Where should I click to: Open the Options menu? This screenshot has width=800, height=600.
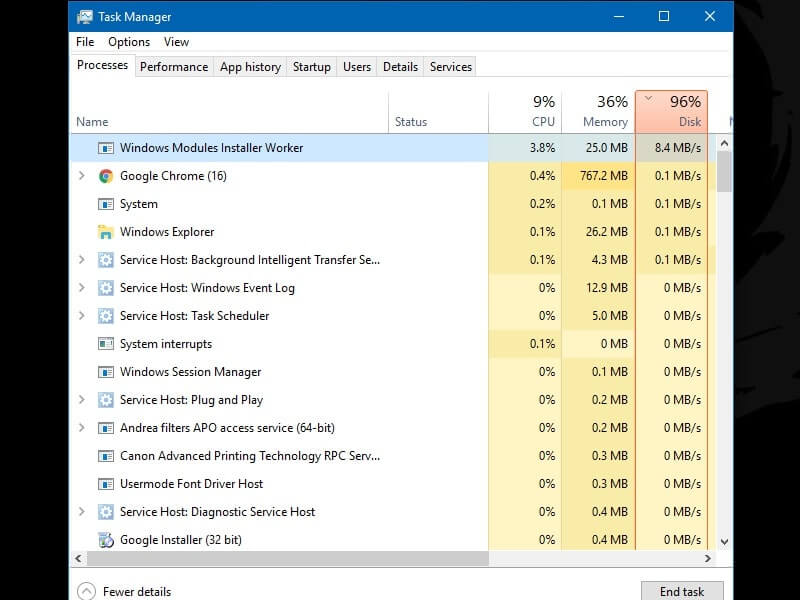coord(129,42)
